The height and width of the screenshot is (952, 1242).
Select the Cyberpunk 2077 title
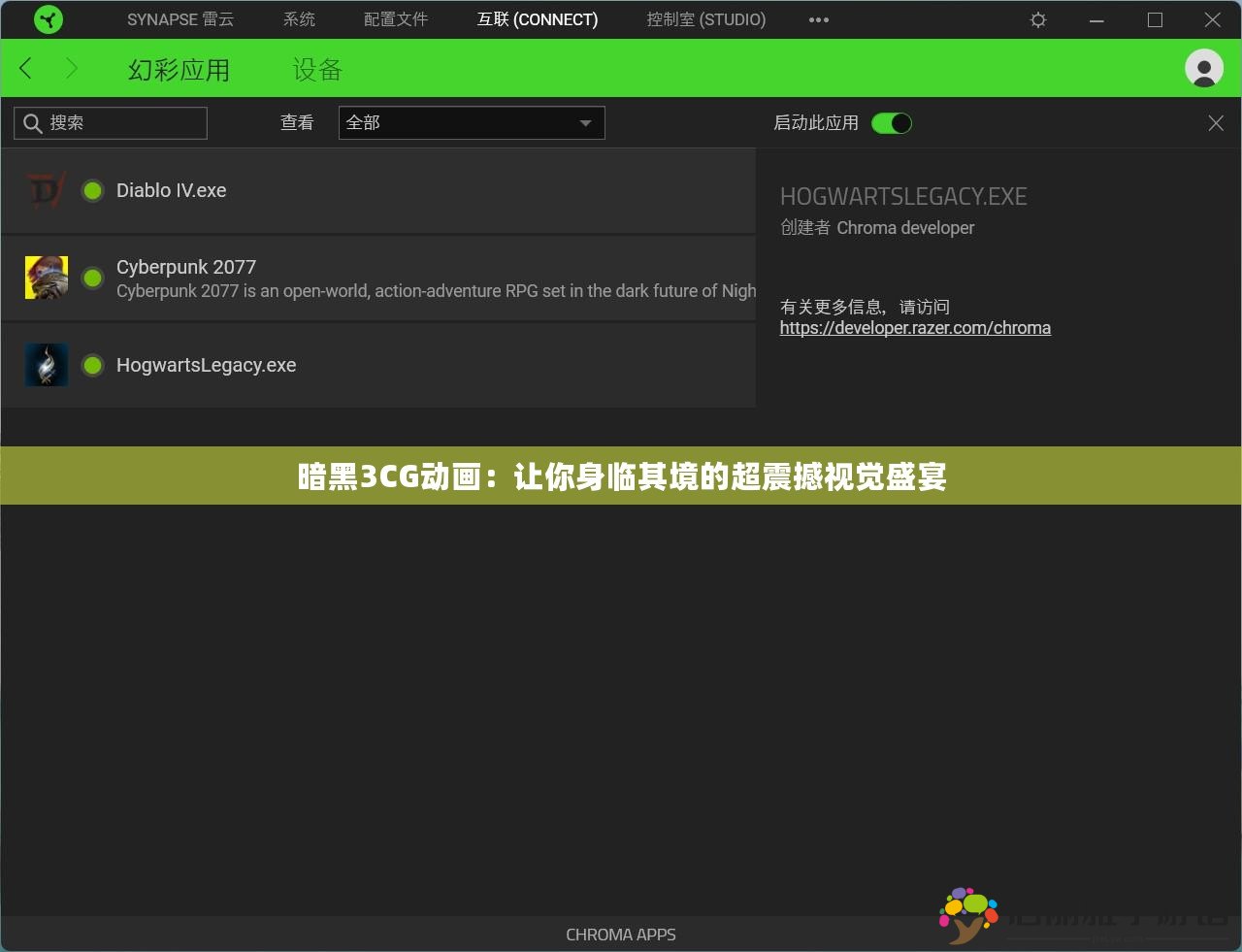coord(186,267)
